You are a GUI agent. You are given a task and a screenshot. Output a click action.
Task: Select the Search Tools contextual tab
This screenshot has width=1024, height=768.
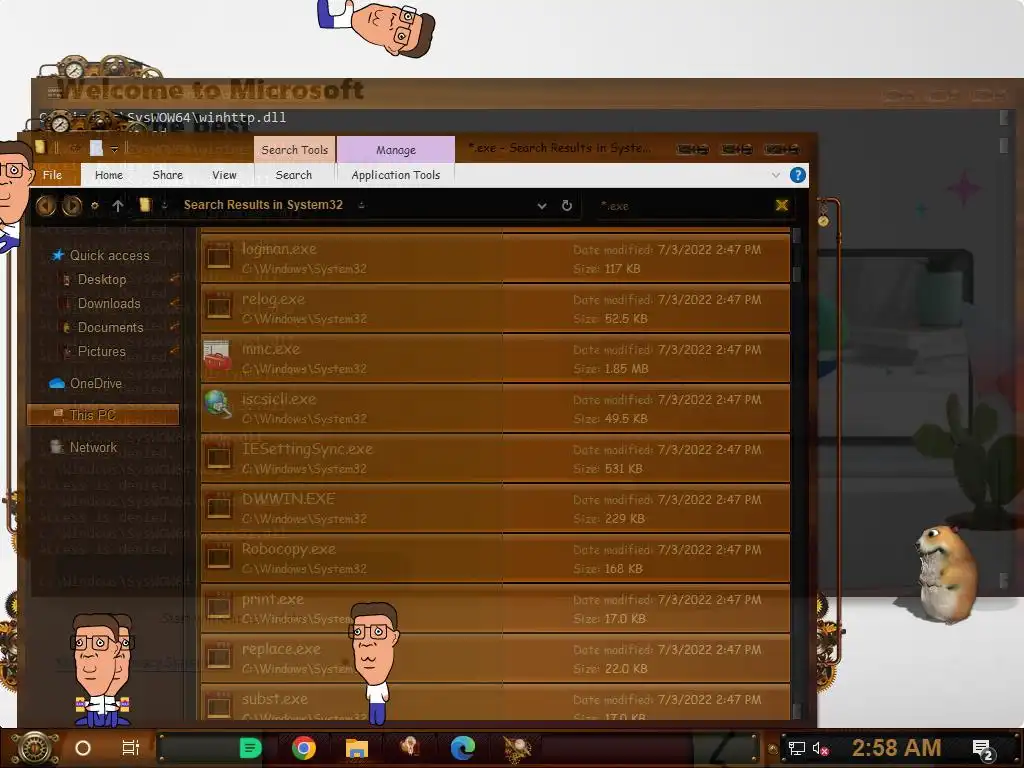coord(295,150)
